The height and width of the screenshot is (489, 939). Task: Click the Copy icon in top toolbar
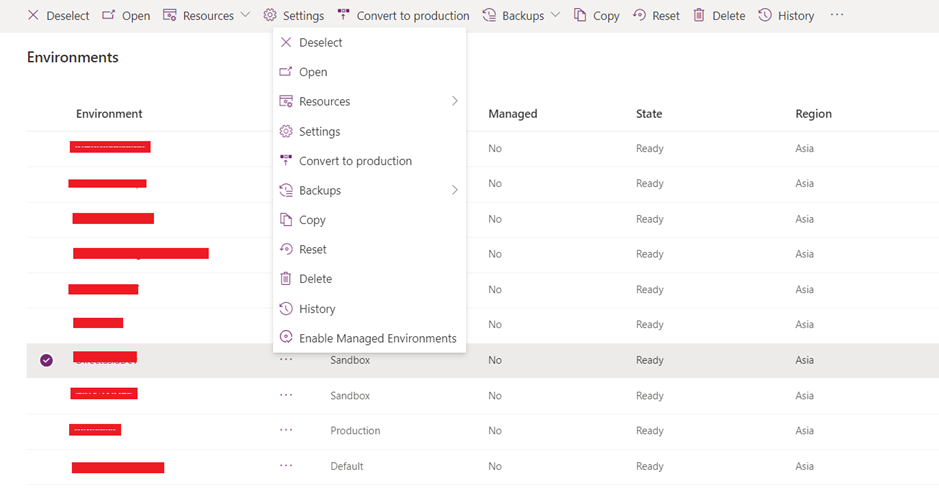pyautogui.click(x=580, y=16)
